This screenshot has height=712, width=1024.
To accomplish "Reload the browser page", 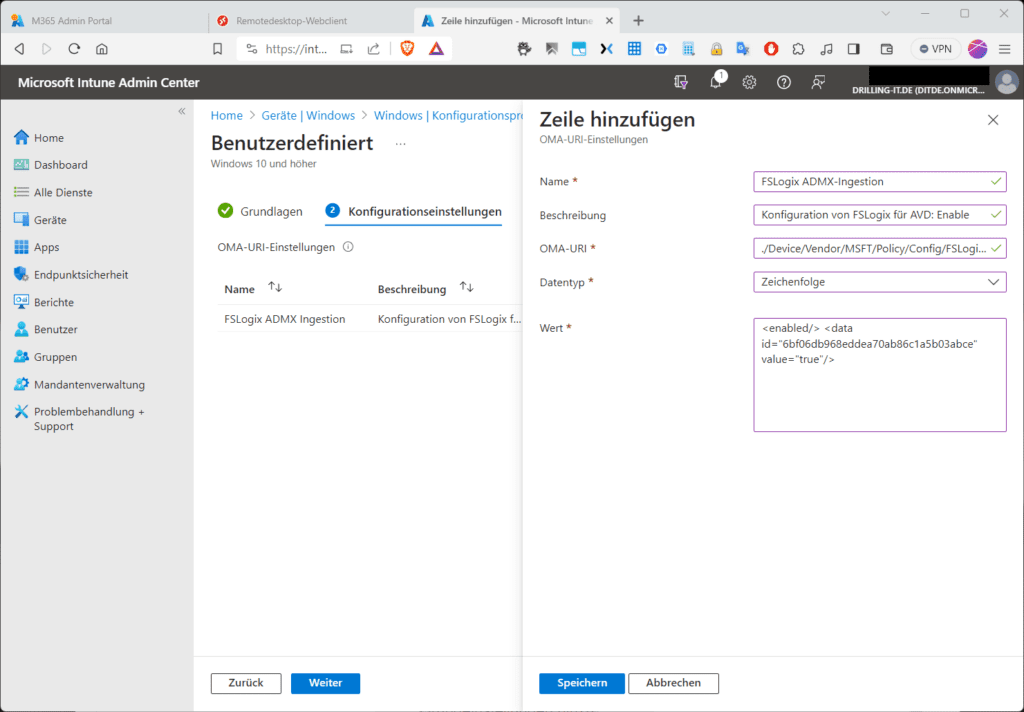I will 74,49.
